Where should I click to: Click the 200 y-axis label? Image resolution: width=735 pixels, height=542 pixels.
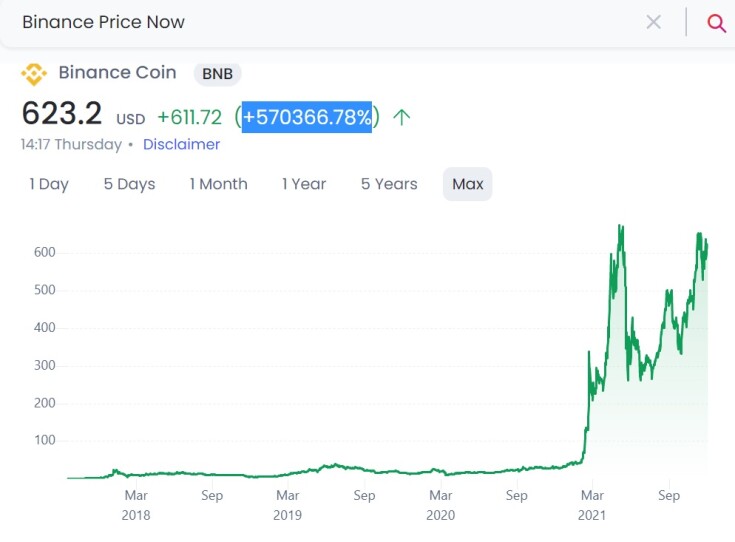45,403
